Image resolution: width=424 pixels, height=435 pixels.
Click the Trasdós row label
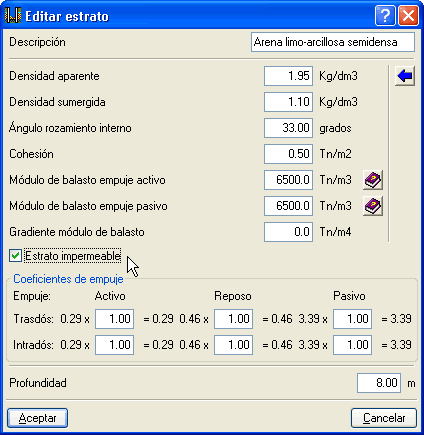click(x=33, y=319)
